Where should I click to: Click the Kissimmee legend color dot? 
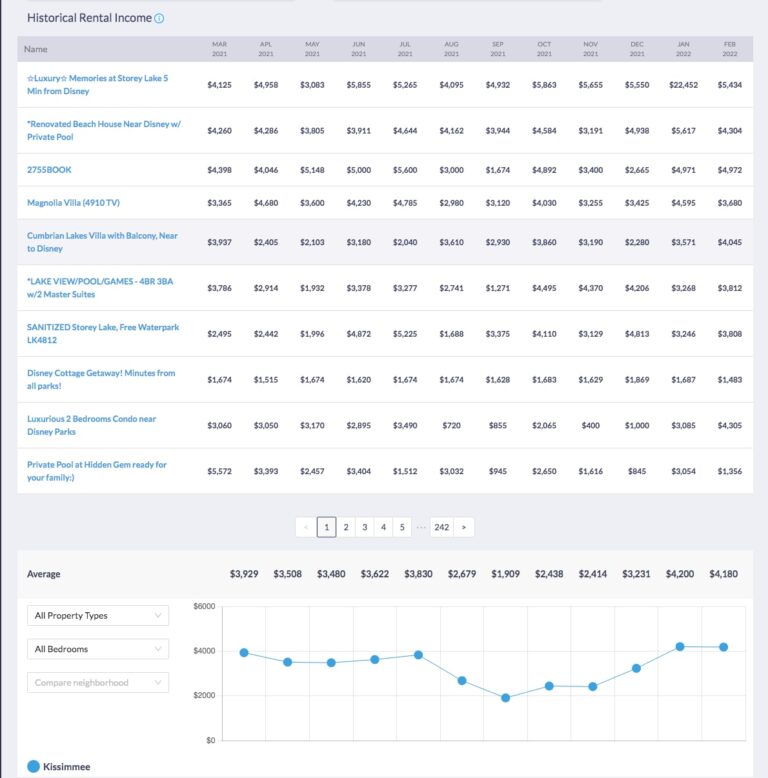(34, 766)
